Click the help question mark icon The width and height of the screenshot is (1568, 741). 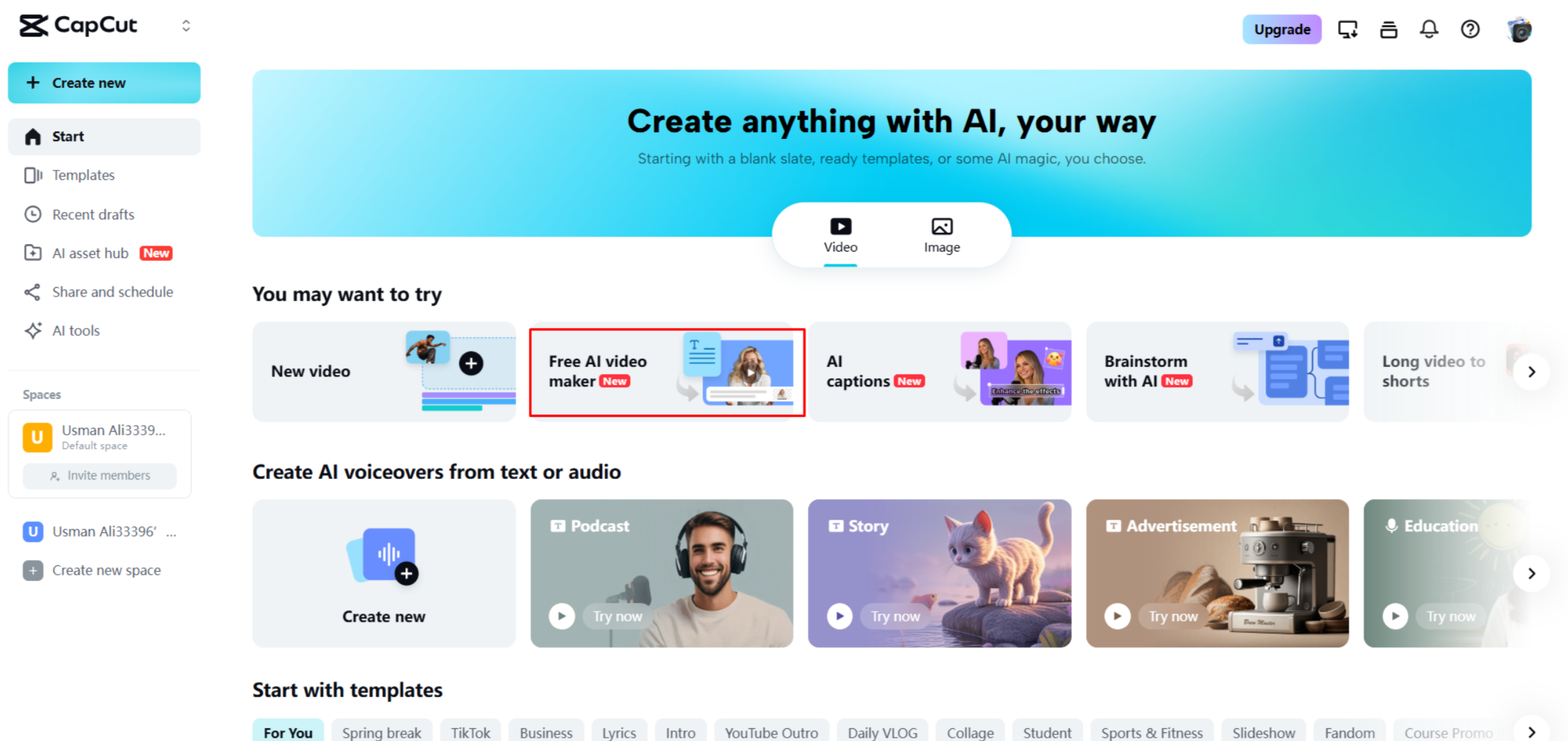(1469, 29)
